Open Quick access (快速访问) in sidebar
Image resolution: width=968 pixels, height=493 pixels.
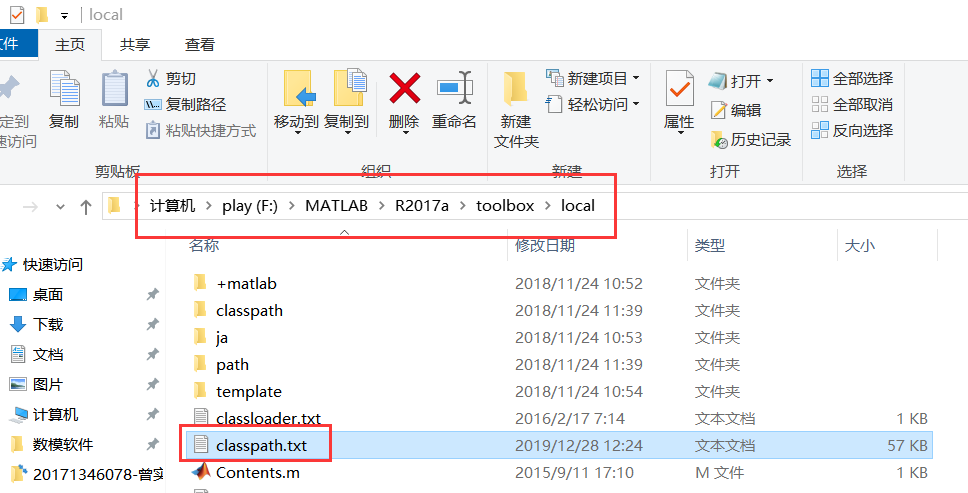coord(42,265)
